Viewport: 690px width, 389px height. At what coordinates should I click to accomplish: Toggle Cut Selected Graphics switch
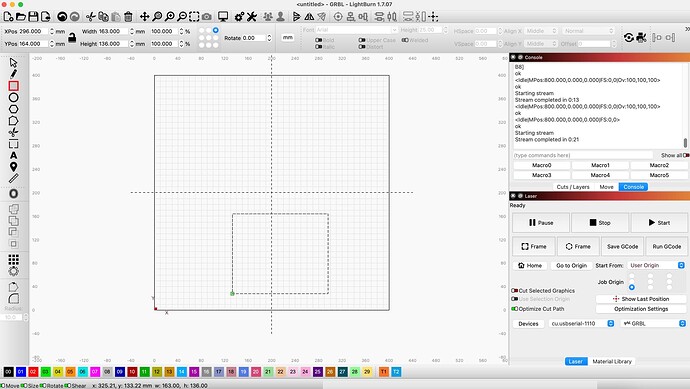point(514,290)
